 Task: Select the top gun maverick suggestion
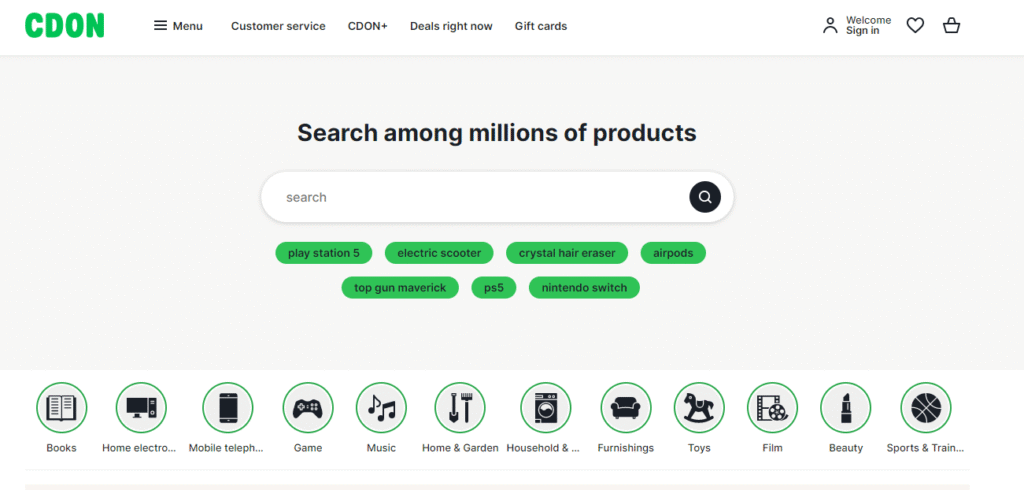pyautogui.click(x=400, y=287)
